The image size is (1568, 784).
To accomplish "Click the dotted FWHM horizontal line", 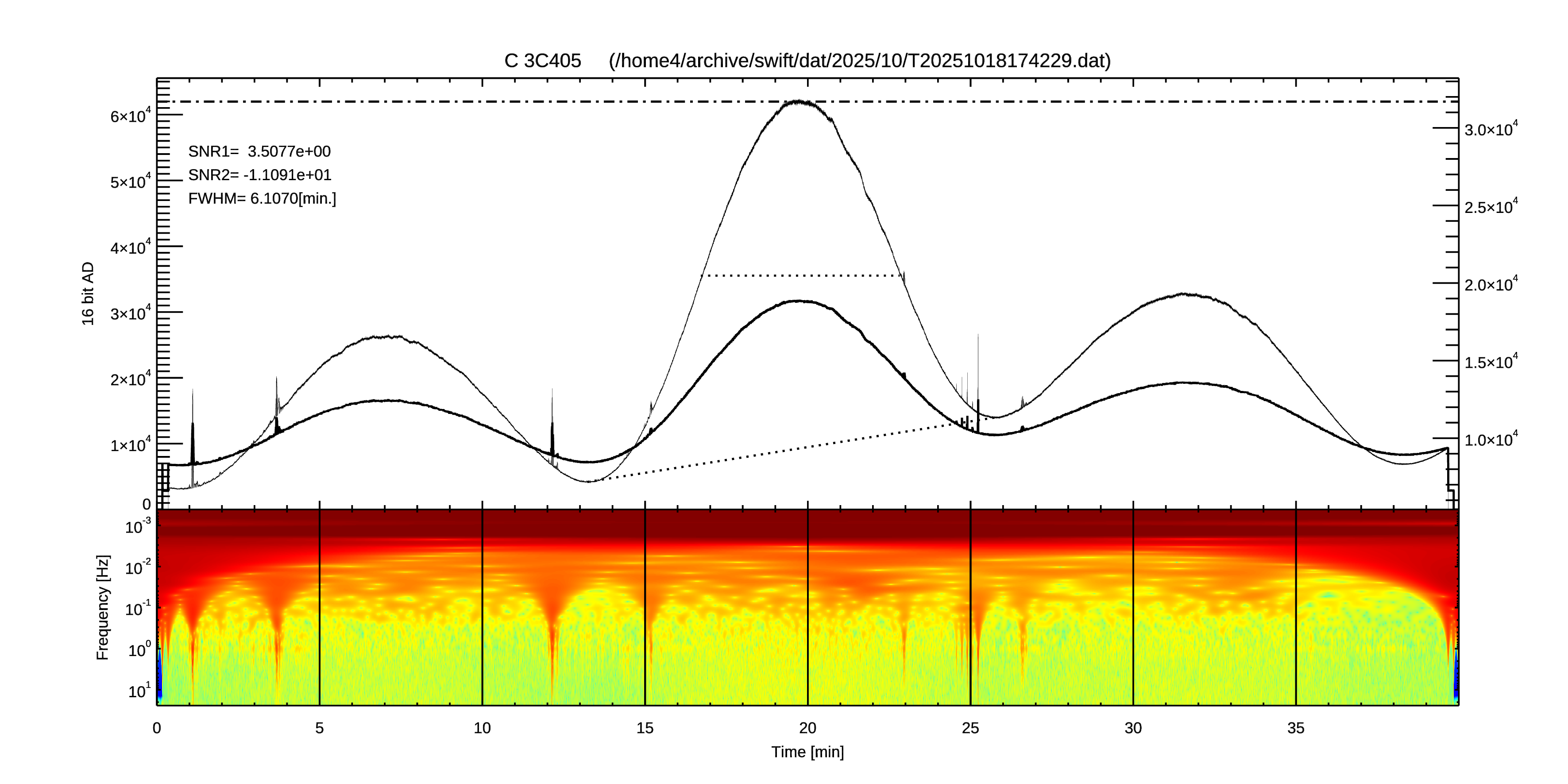I will click(x=803, y=276).
